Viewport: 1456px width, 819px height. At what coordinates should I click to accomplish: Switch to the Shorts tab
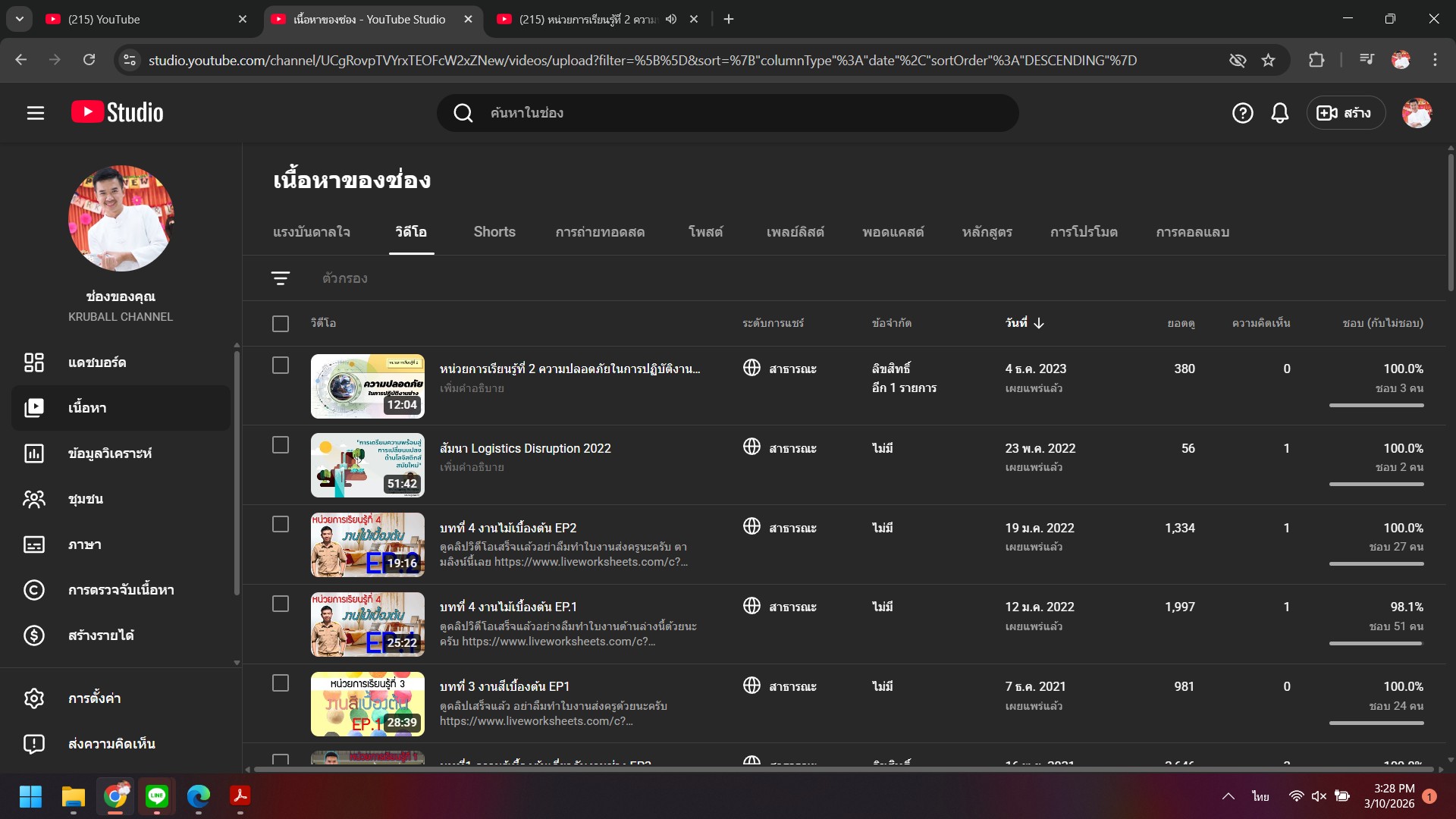[494, 232]
